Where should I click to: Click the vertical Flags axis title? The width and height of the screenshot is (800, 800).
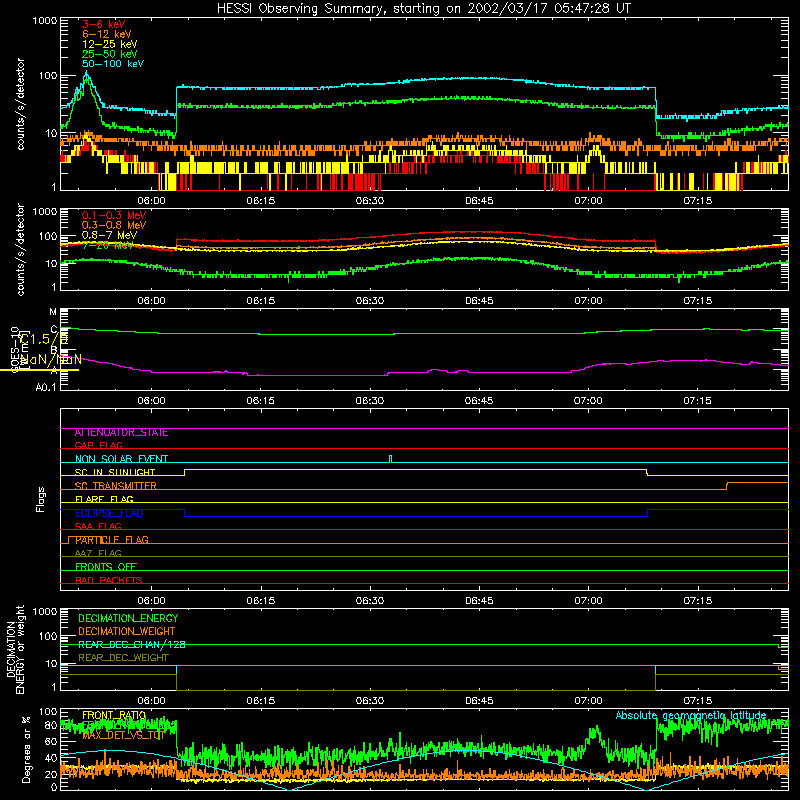click(40, 499)
